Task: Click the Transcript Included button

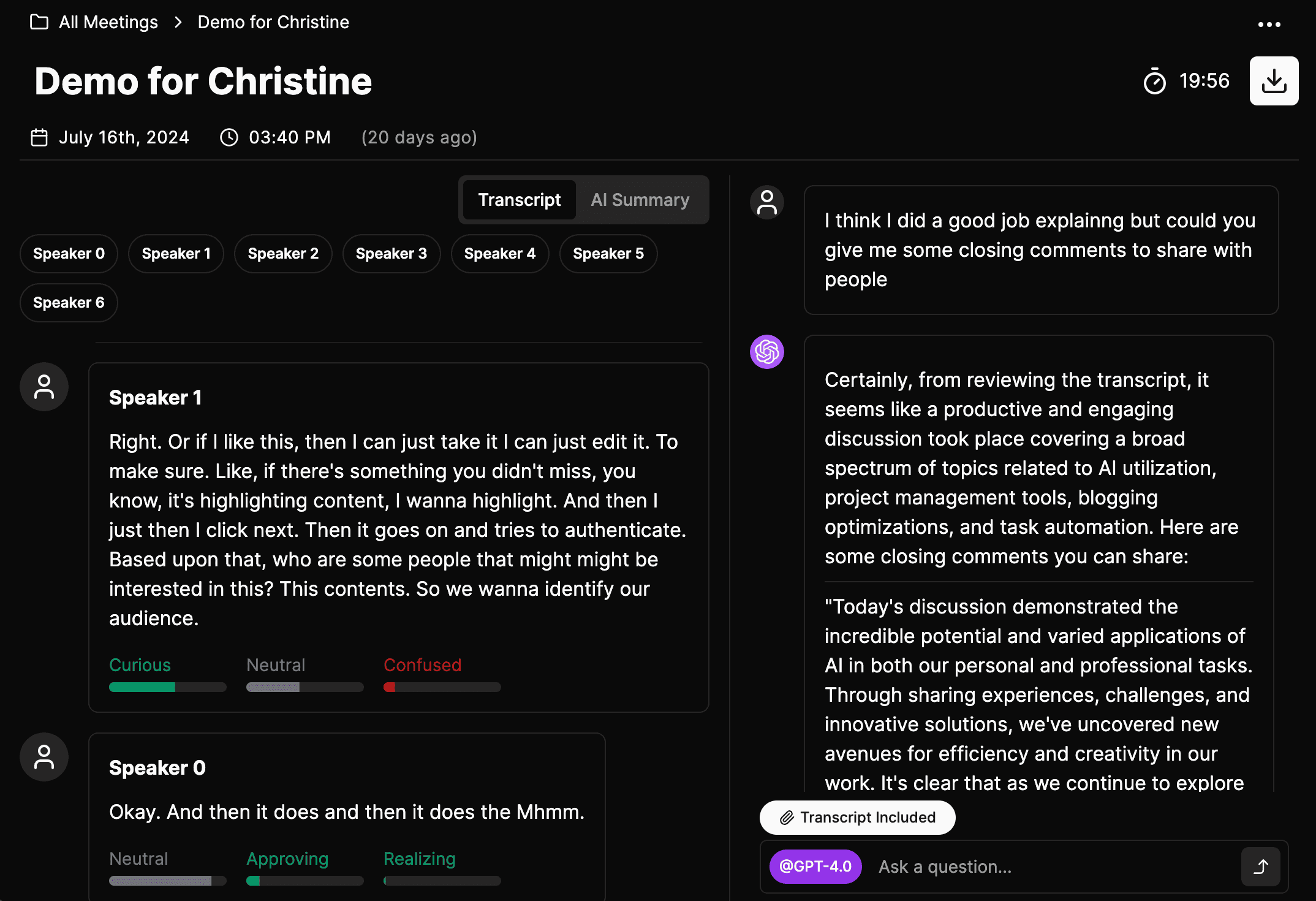Action: 857,818
